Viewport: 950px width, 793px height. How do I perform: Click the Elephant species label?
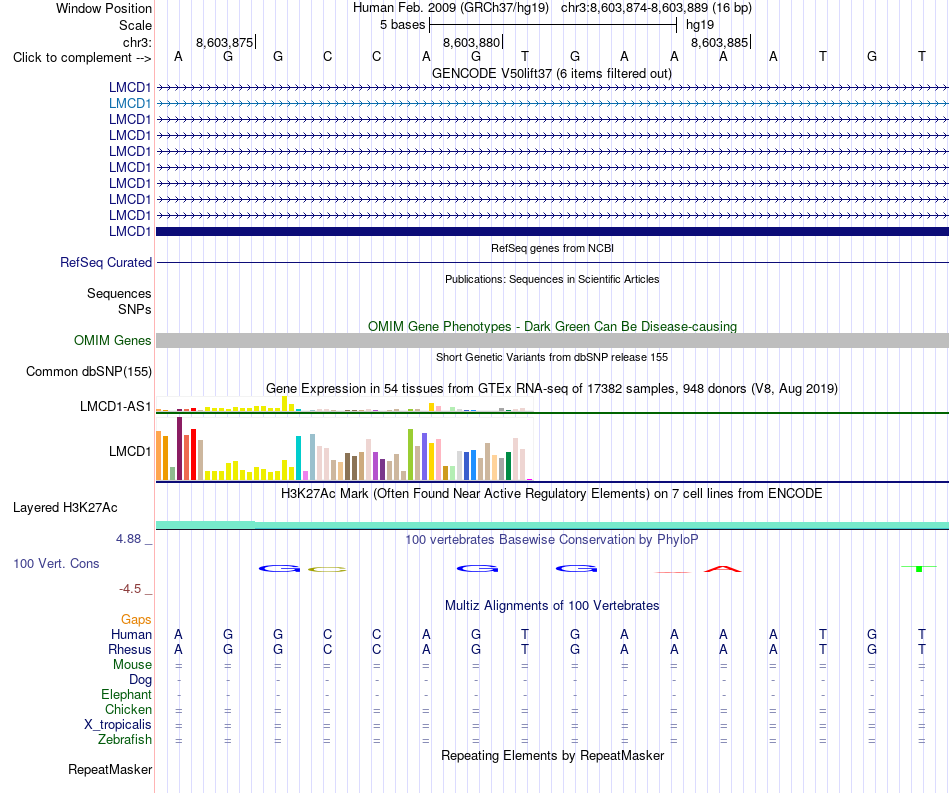[127, 695]
